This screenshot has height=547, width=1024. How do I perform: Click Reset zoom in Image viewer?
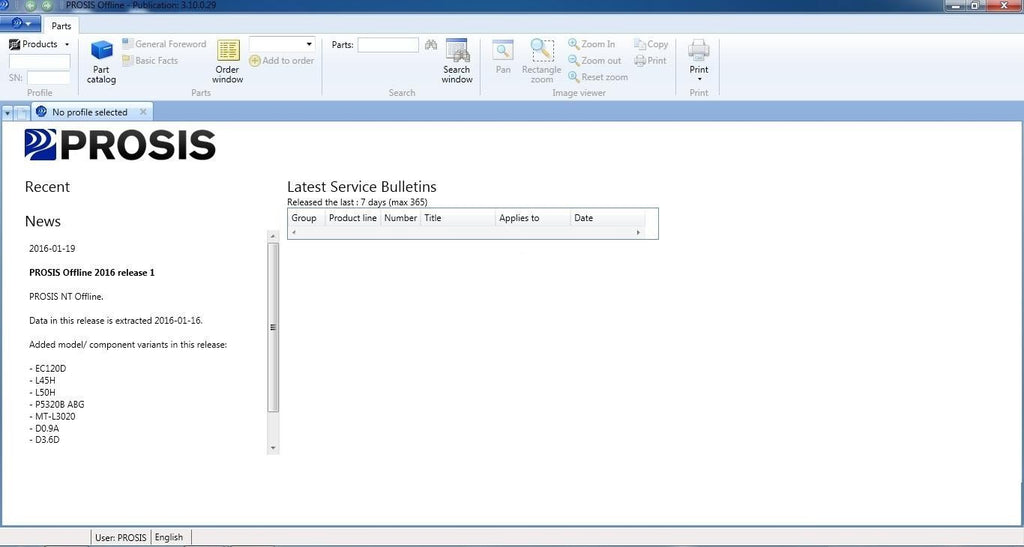pos(597,77)
